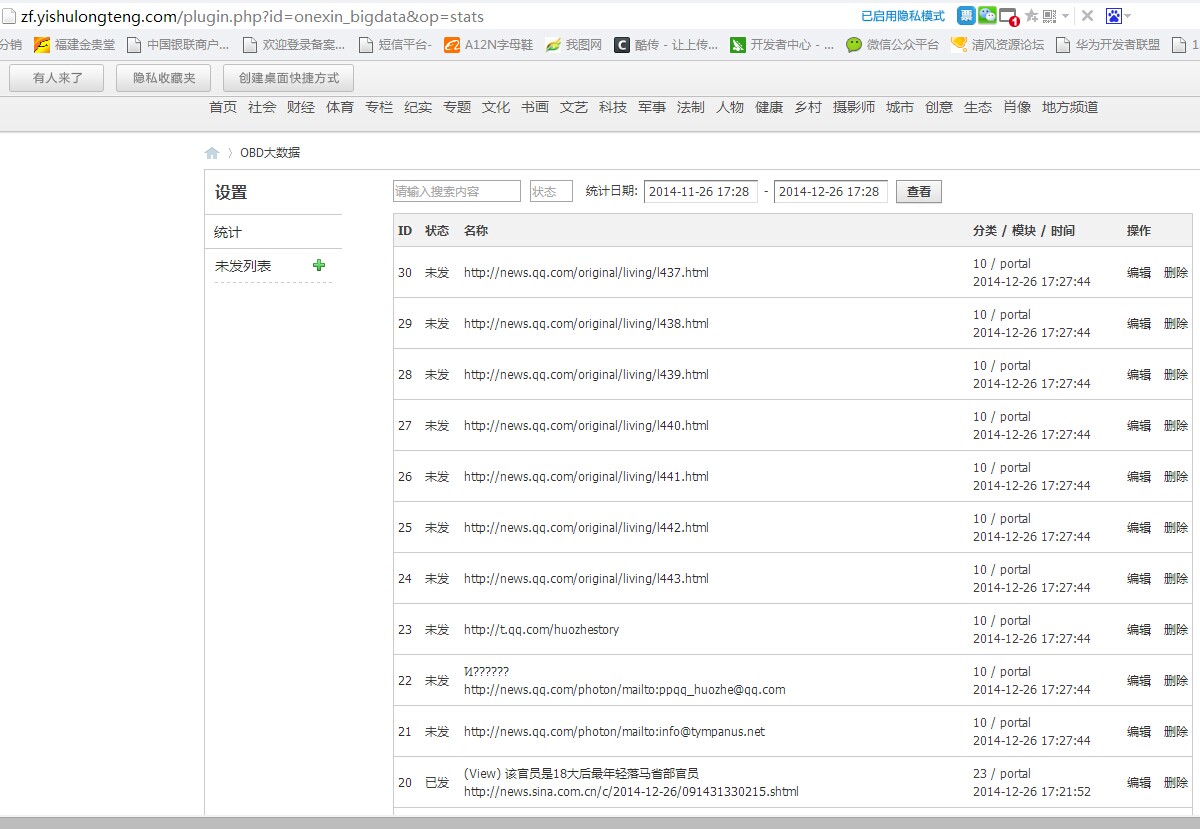Select 统计 in the settings sidebar
Viewport: 1200px width, 829px height.
click(x=228, y=232)
